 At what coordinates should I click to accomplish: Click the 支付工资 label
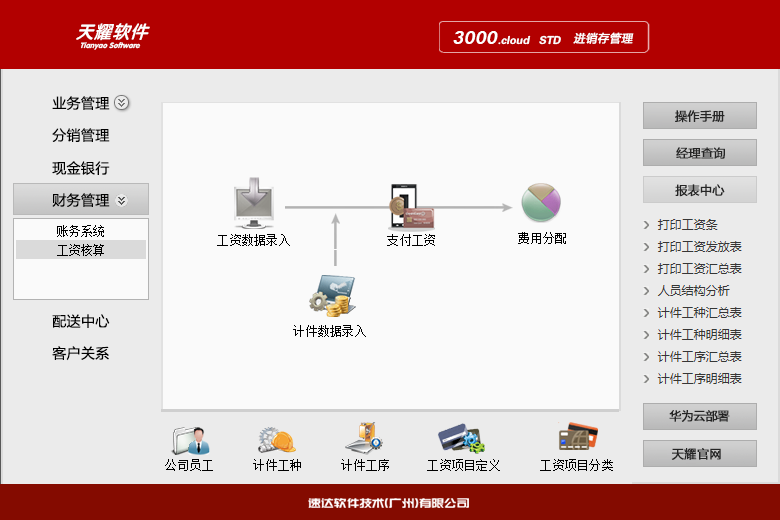coord(411,240)
